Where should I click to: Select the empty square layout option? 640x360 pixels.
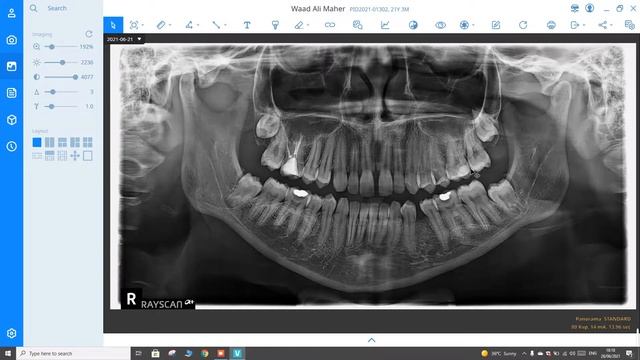tap(87, 156)
